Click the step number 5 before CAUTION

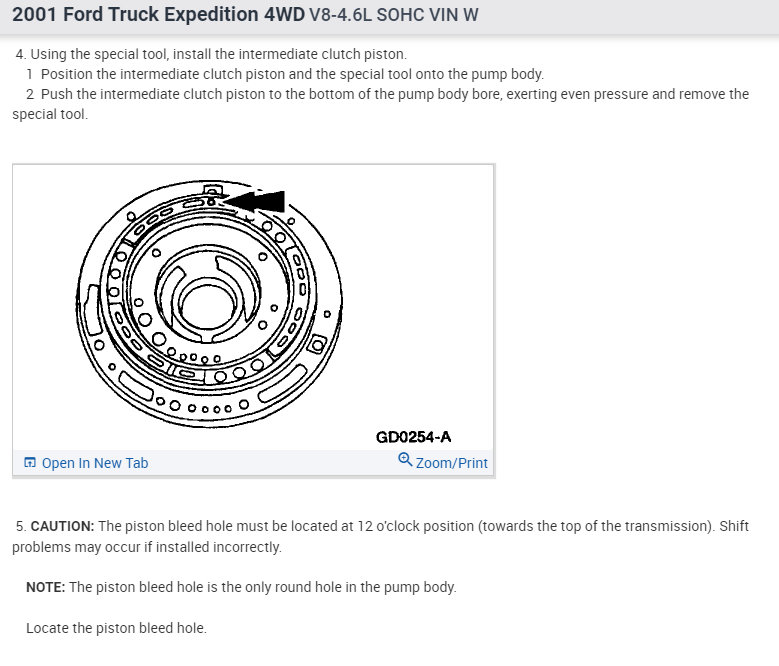point(20,526)
